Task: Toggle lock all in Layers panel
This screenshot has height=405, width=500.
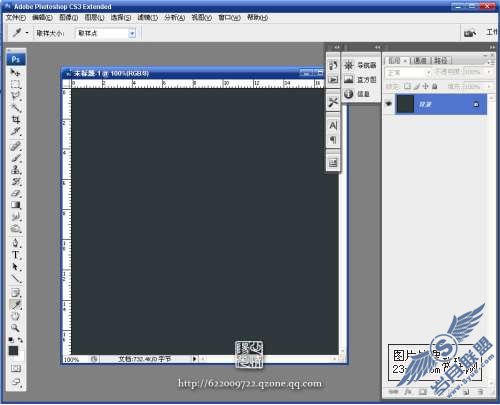Action: coord(435,86)
